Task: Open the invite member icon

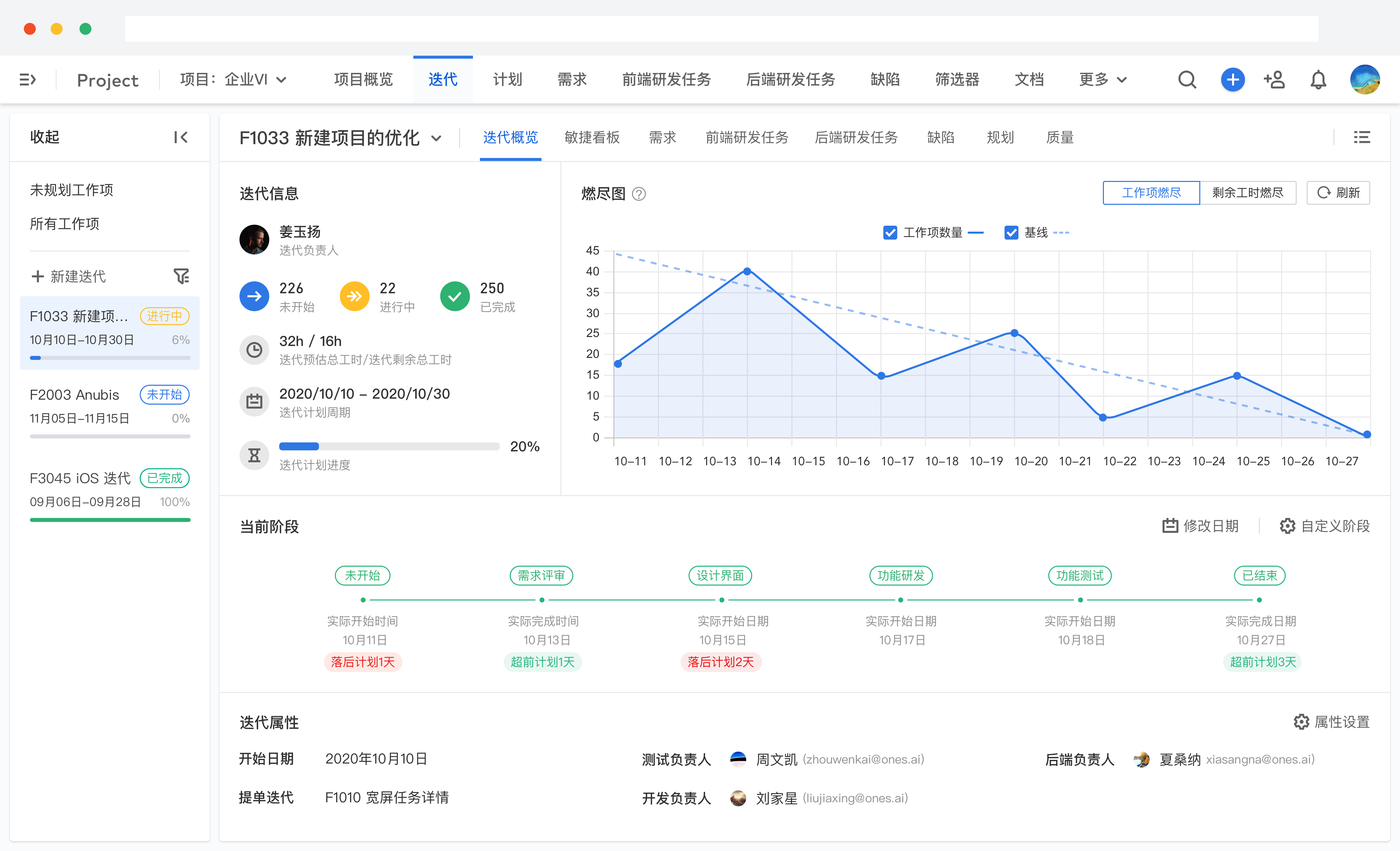Action: coord(1274,80)
